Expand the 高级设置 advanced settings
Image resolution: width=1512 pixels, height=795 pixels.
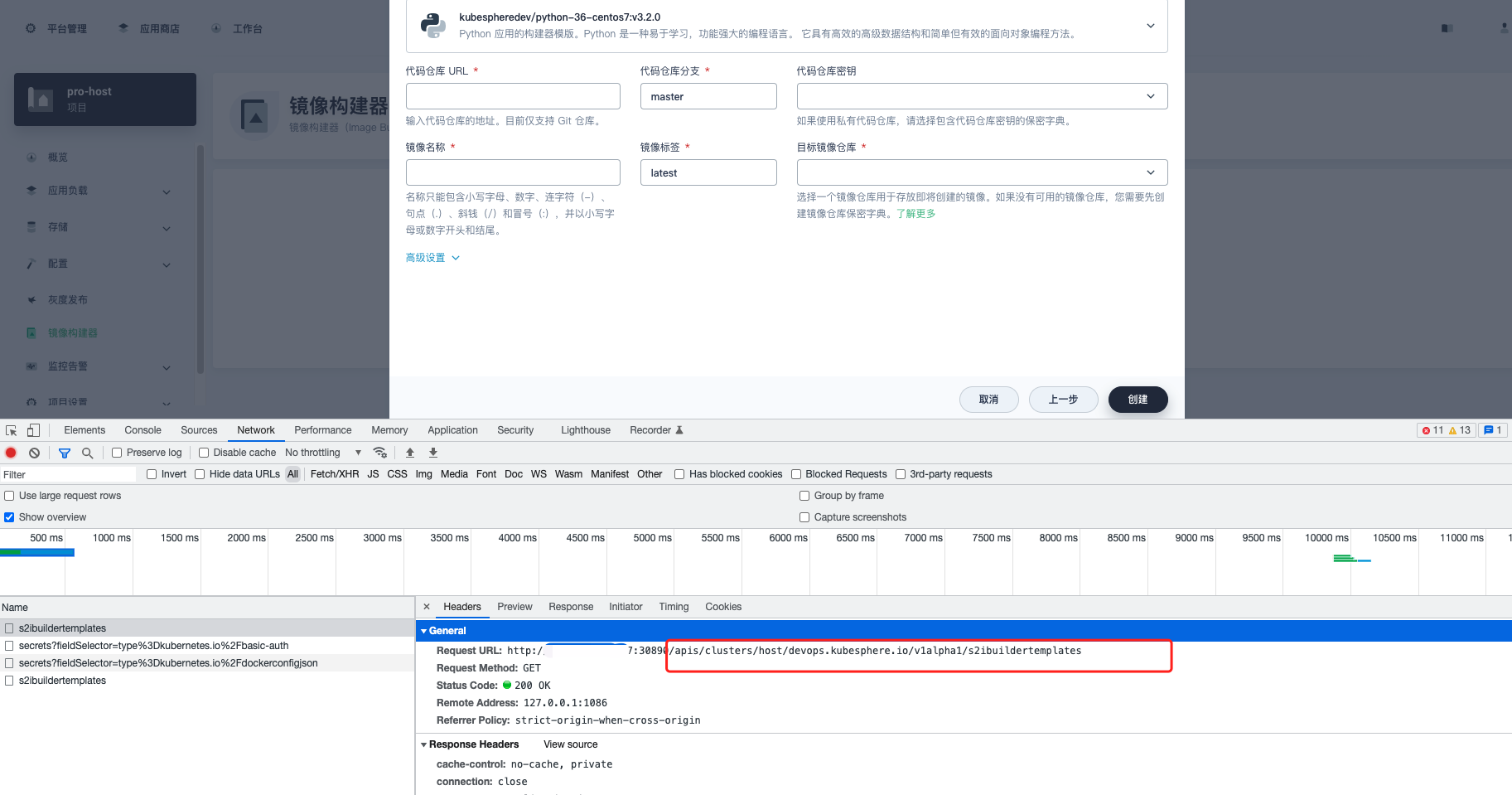(432, 258)
